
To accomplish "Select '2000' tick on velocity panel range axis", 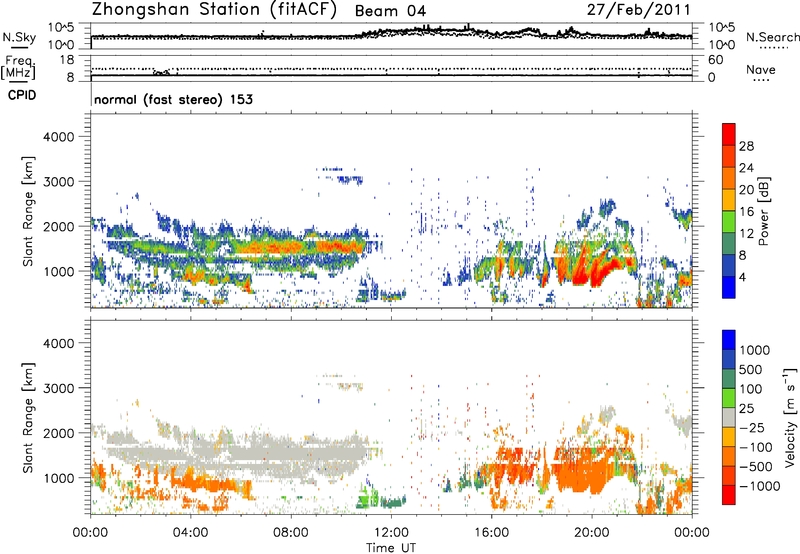I will [58, 433].
